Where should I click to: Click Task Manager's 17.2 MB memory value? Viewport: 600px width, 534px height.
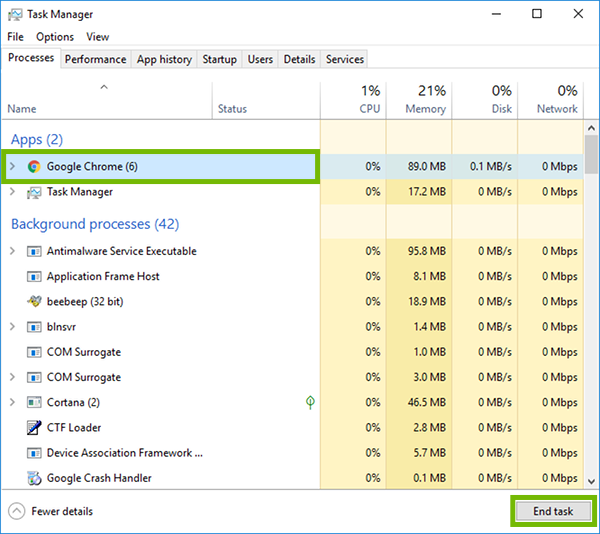point(427,192)
